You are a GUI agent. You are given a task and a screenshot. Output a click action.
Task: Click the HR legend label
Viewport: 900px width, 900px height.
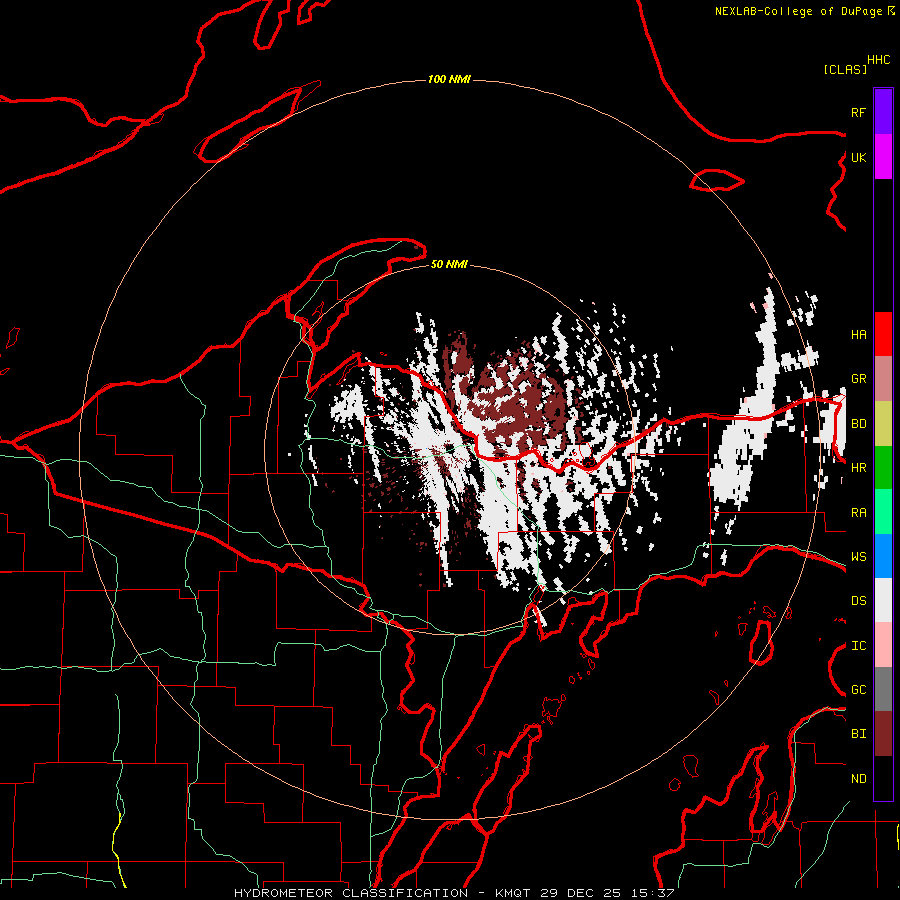(858, 468)
